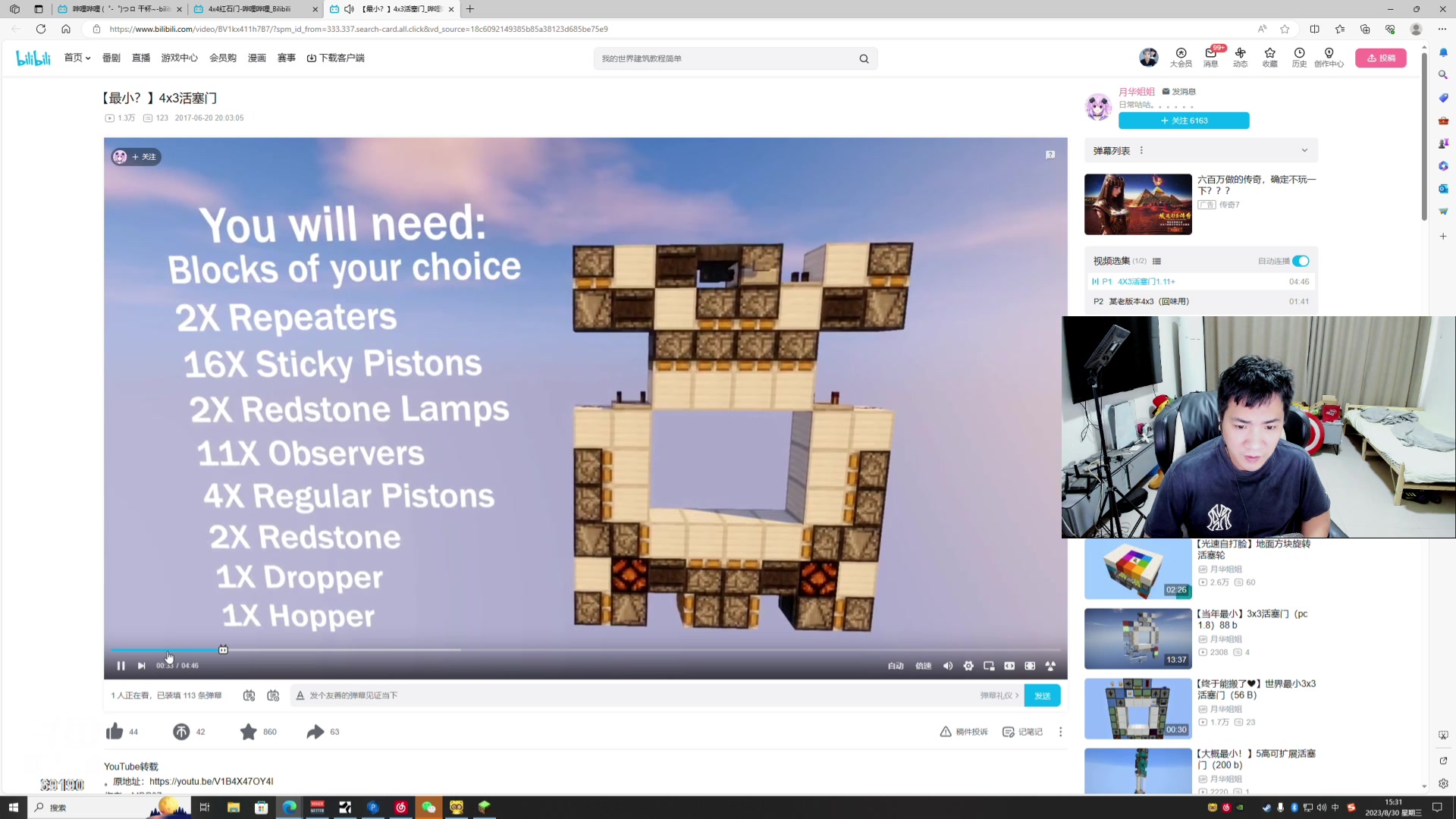
Task: Open 番剧 nav menu item
Action: 111,58
